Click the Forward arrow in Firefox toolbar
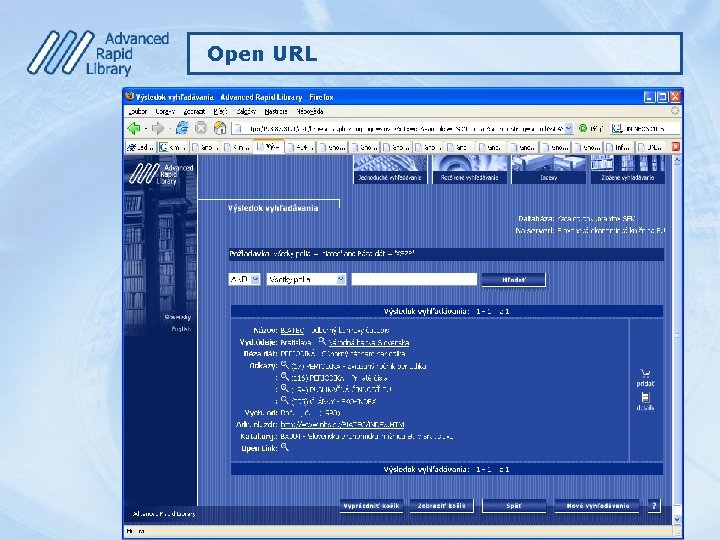The image size is (720, 540). click(x=158, y=128)
